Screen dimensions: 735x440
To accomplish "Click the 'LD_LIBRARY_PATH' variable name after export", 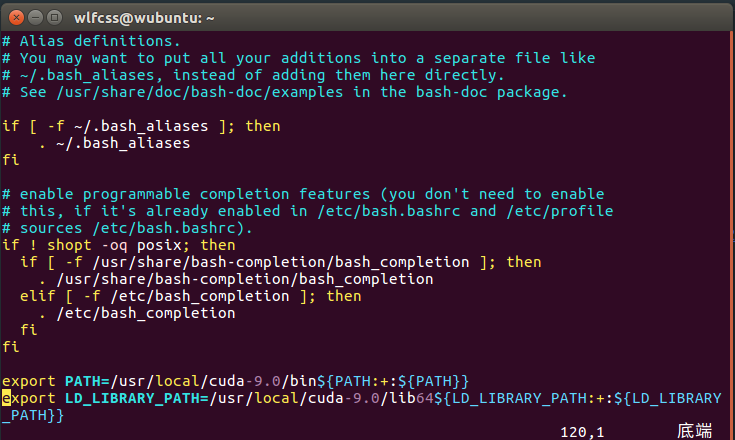I will point(133,398).
